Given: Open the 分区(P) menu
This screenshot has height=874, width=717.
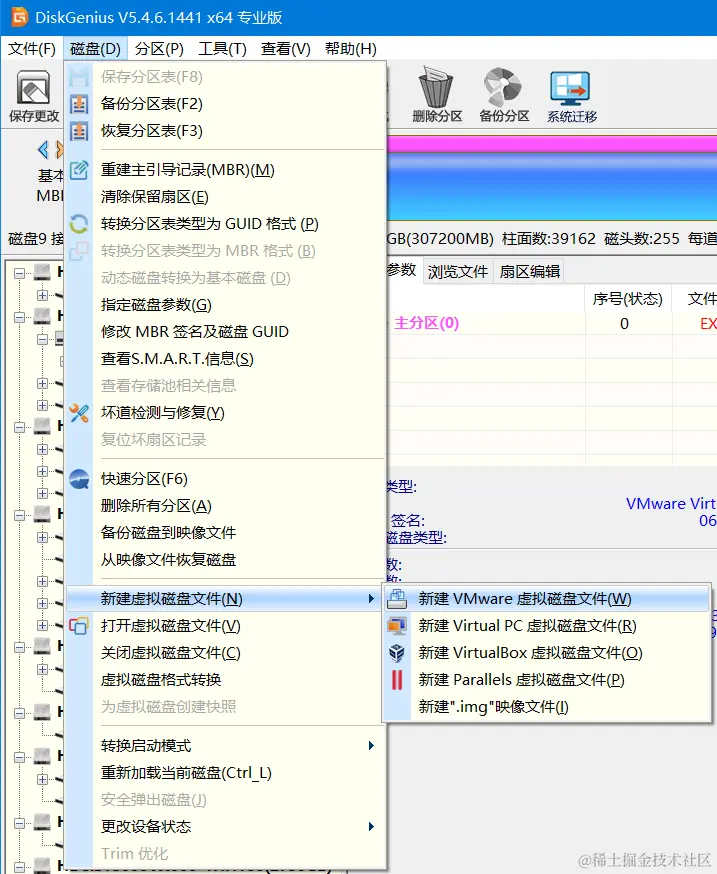Looking at the screenshot, I should (159, 49).
